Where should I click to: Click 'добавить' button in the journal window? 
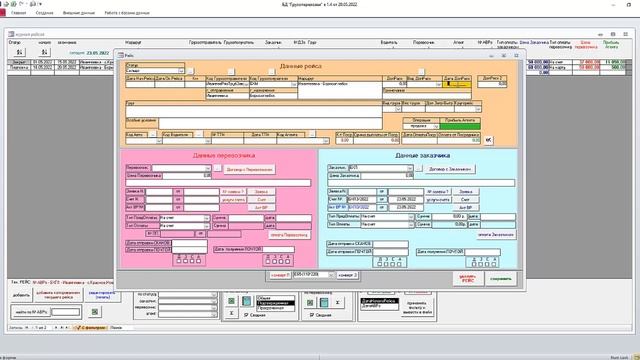[21, 295]
